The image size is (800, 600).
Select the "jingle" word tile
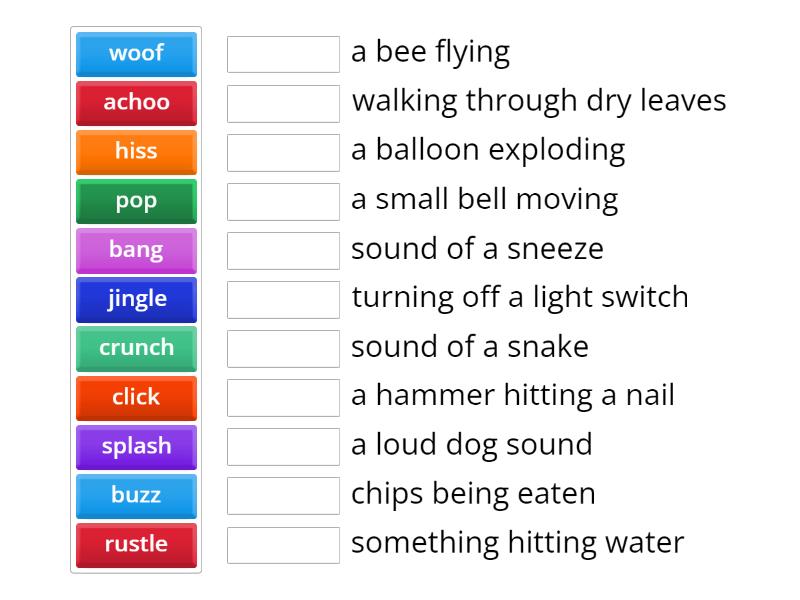(x=136, y=299)
